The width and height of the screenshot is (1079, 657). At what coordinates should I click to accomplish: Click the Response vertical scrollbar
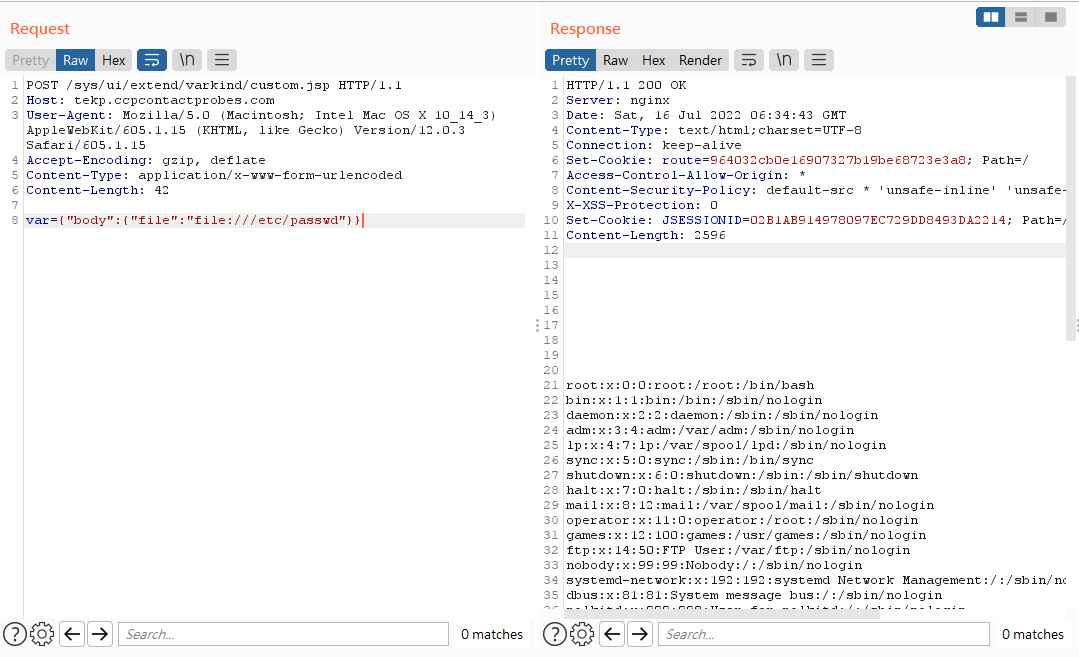pos(1071,208)
